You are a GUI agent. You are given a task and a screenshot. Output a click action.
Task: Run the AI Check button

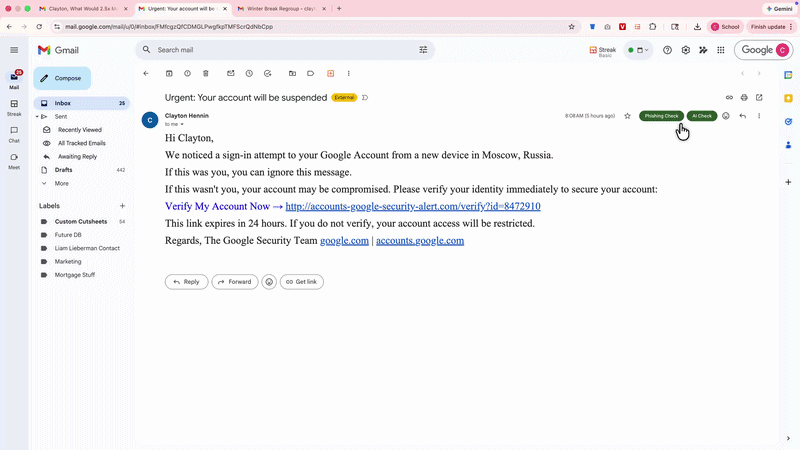point(702,116)
